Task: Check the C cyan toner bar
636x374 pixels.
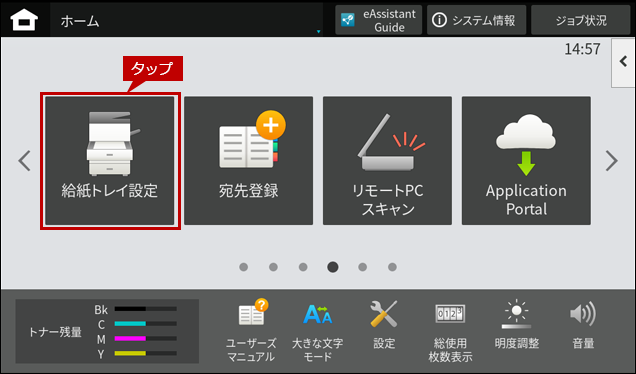Action: (145, 324)
